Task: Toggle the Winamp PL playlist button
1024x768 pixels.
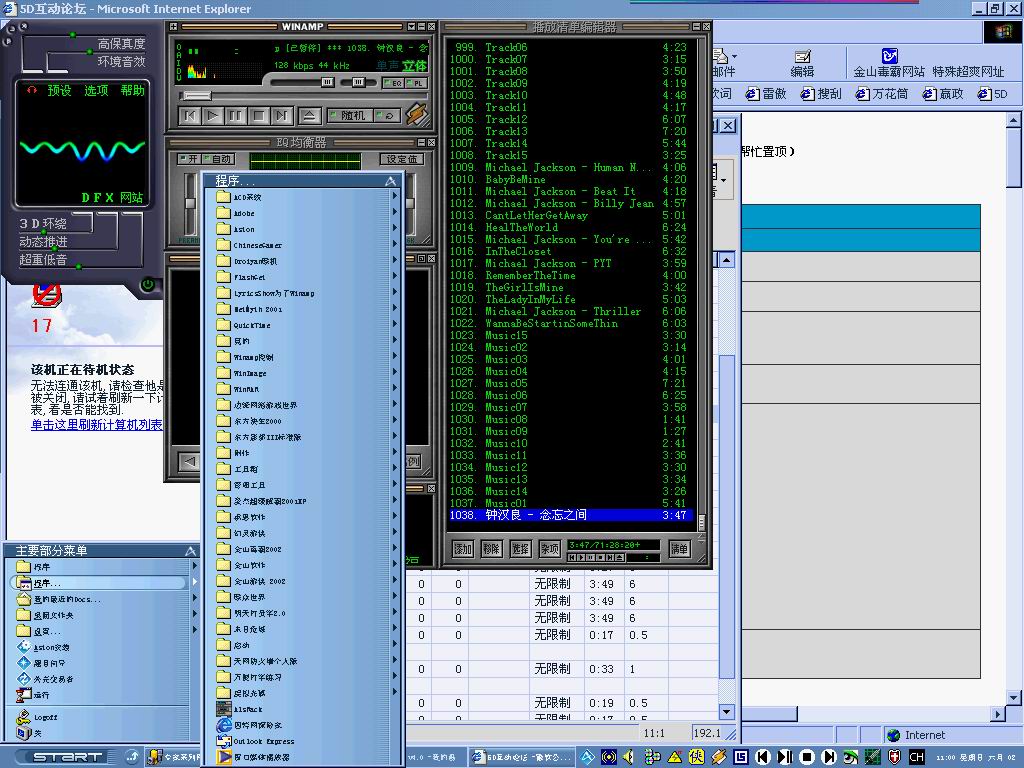Action: coord(417,83)
